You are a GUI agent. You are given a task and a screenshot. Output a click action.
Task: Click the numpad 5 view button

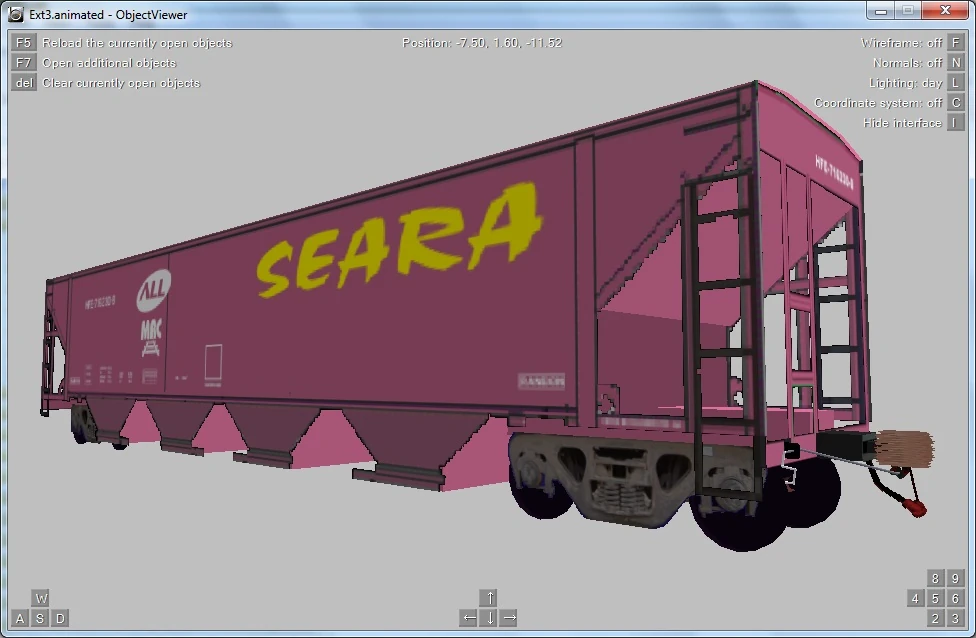pyautogui.click(x=935, y=598)
